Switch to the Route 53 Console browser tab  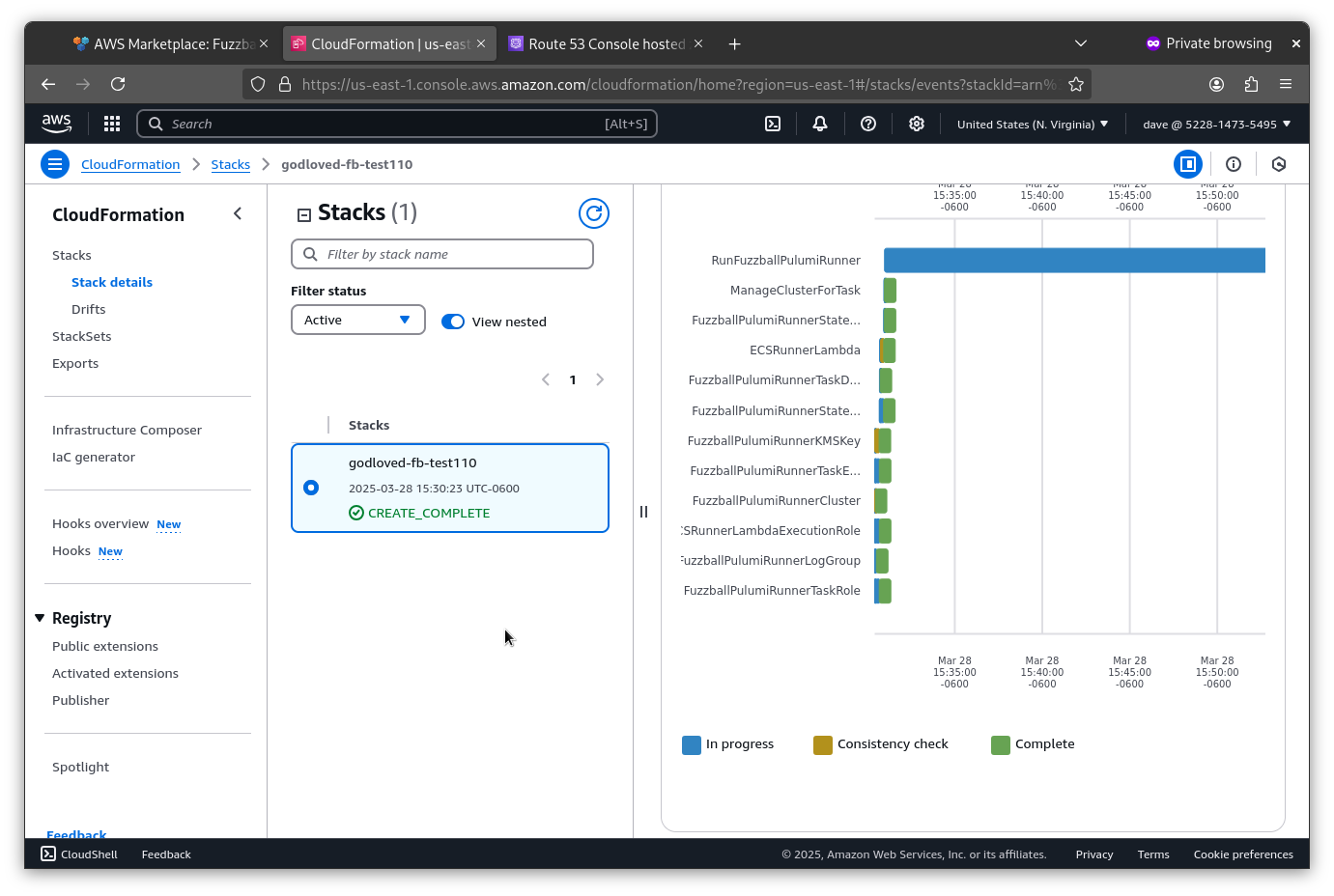pyautogui.click(x=601, y=43)
